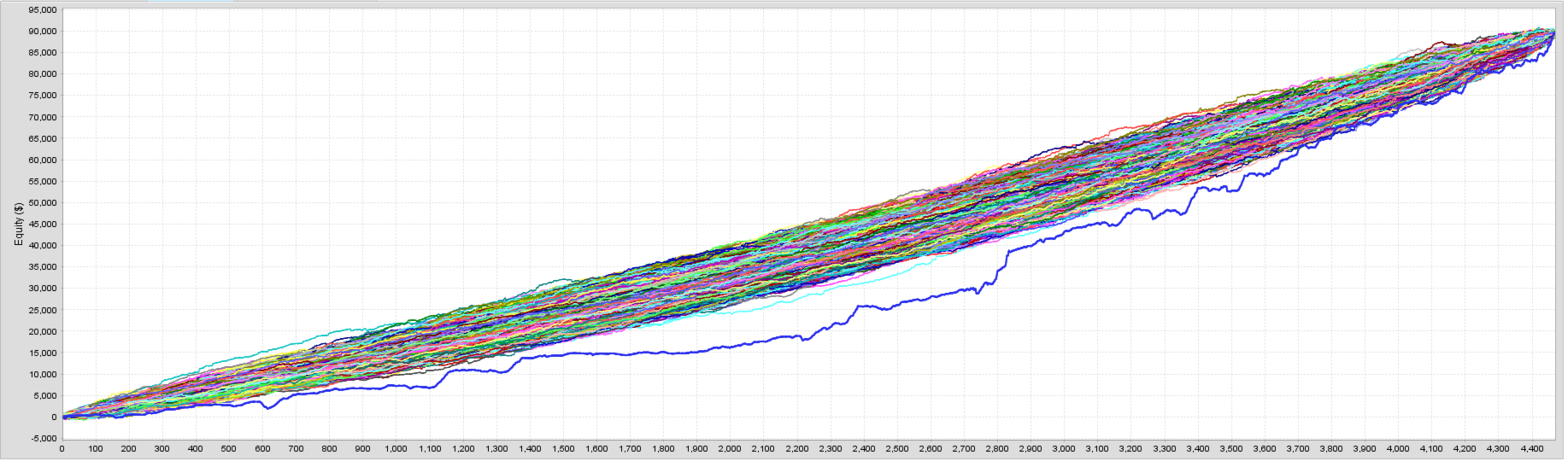The height and width of the screenshot is (461, 1568).
Task: Select the 1,000 tick on the horizontal axis
Action: pyautogui.click(x=396, y=449)
